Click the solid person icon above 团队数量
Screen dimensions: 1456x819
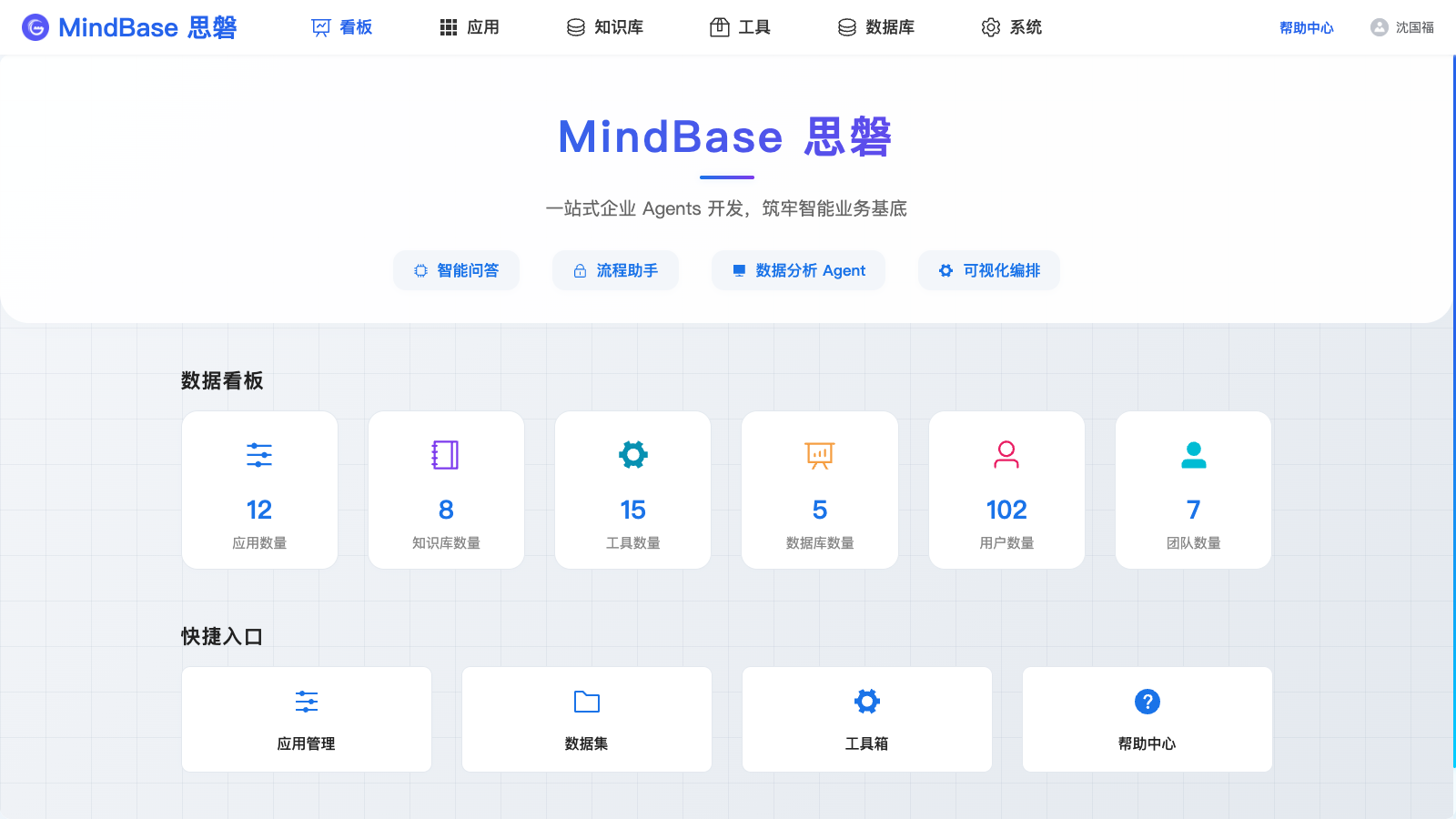[1194, 455]
